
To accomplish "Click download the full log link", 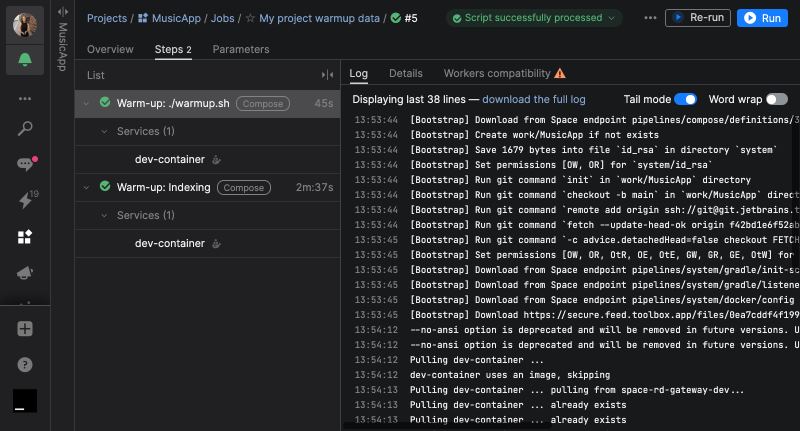I will 534,99.
